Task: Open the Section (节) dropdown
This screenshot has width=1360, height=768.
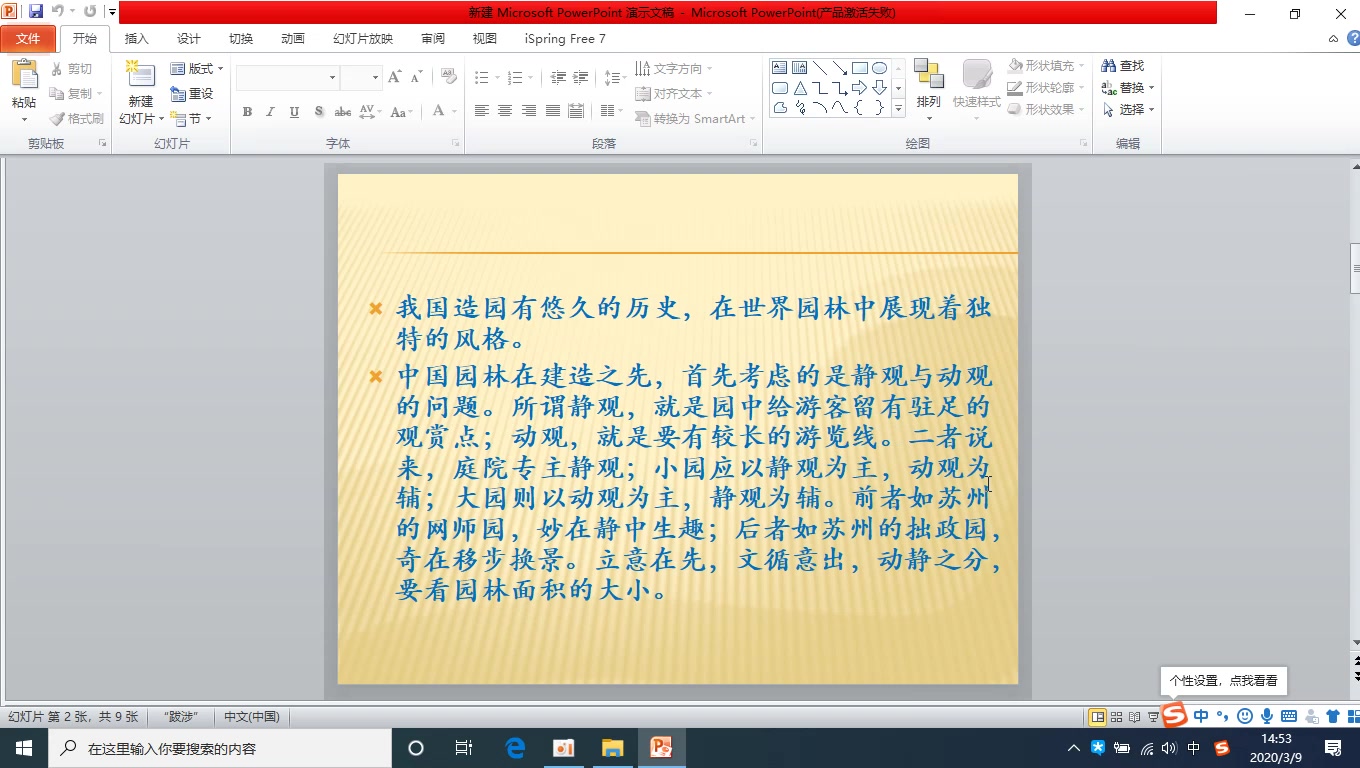Action: click(192, 119)
